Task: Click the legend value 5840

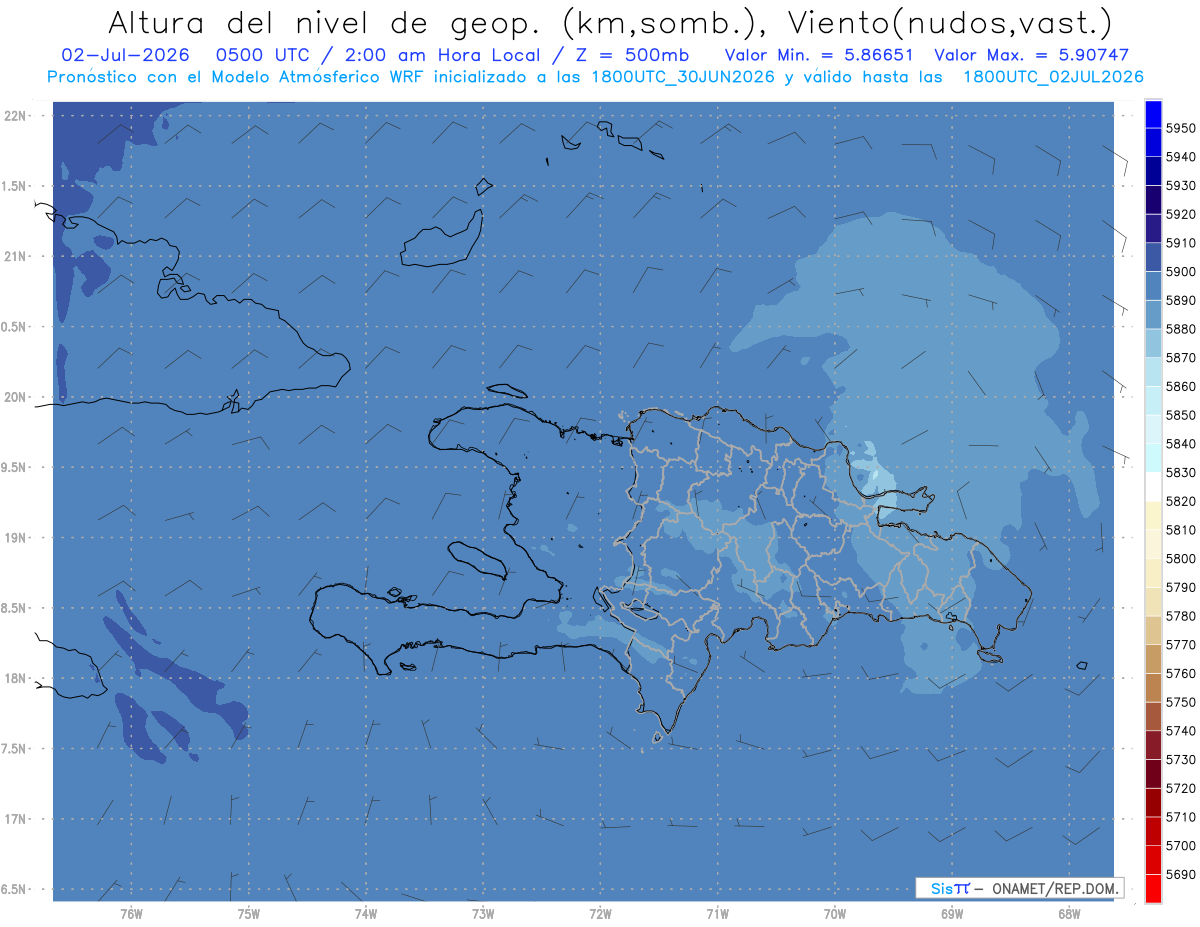Action: tap(1180, 444)
